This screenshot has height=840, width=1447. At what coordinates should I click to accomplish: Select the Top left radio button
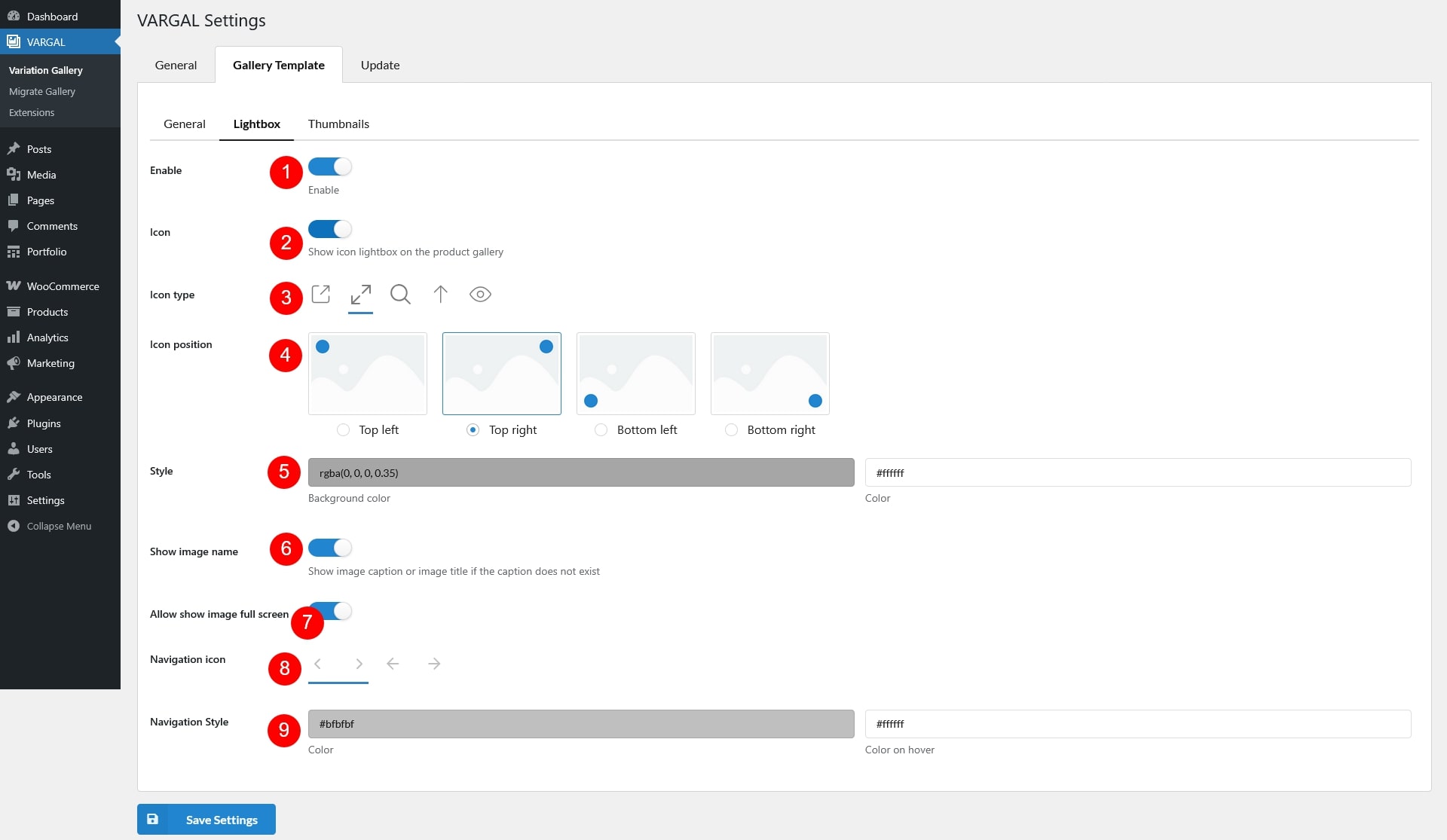coord(343,429)
